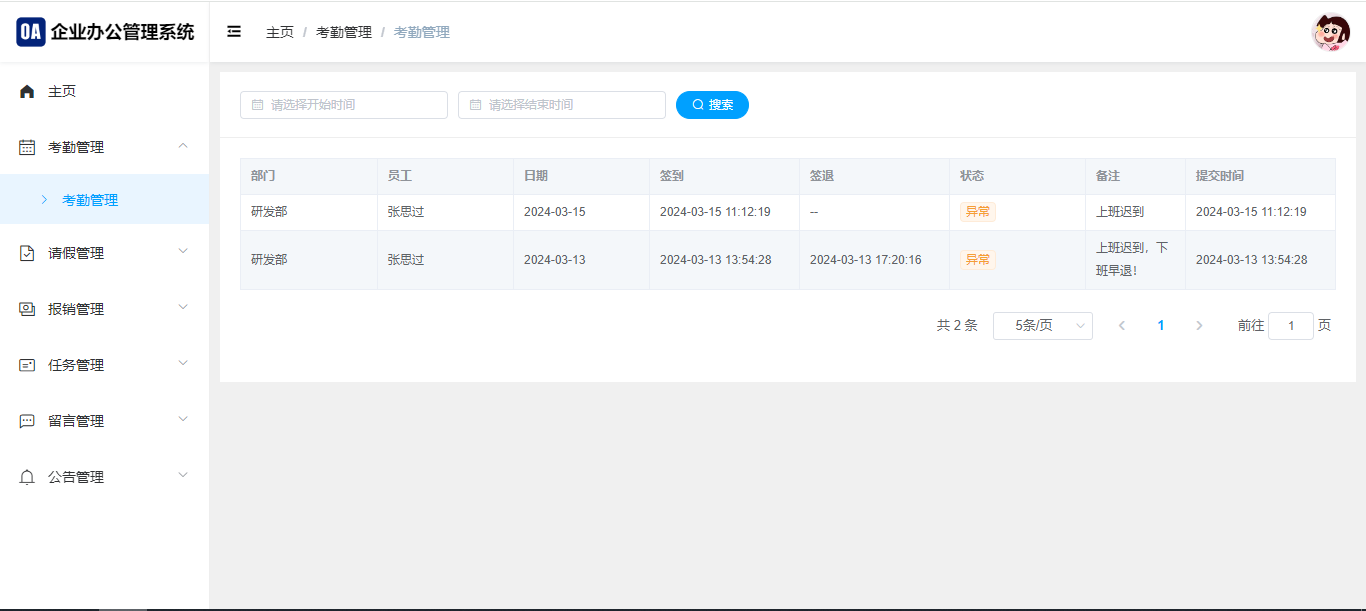
Task: Click the magnifier icon in 搜索 button
Action: (x=698, y=105)
